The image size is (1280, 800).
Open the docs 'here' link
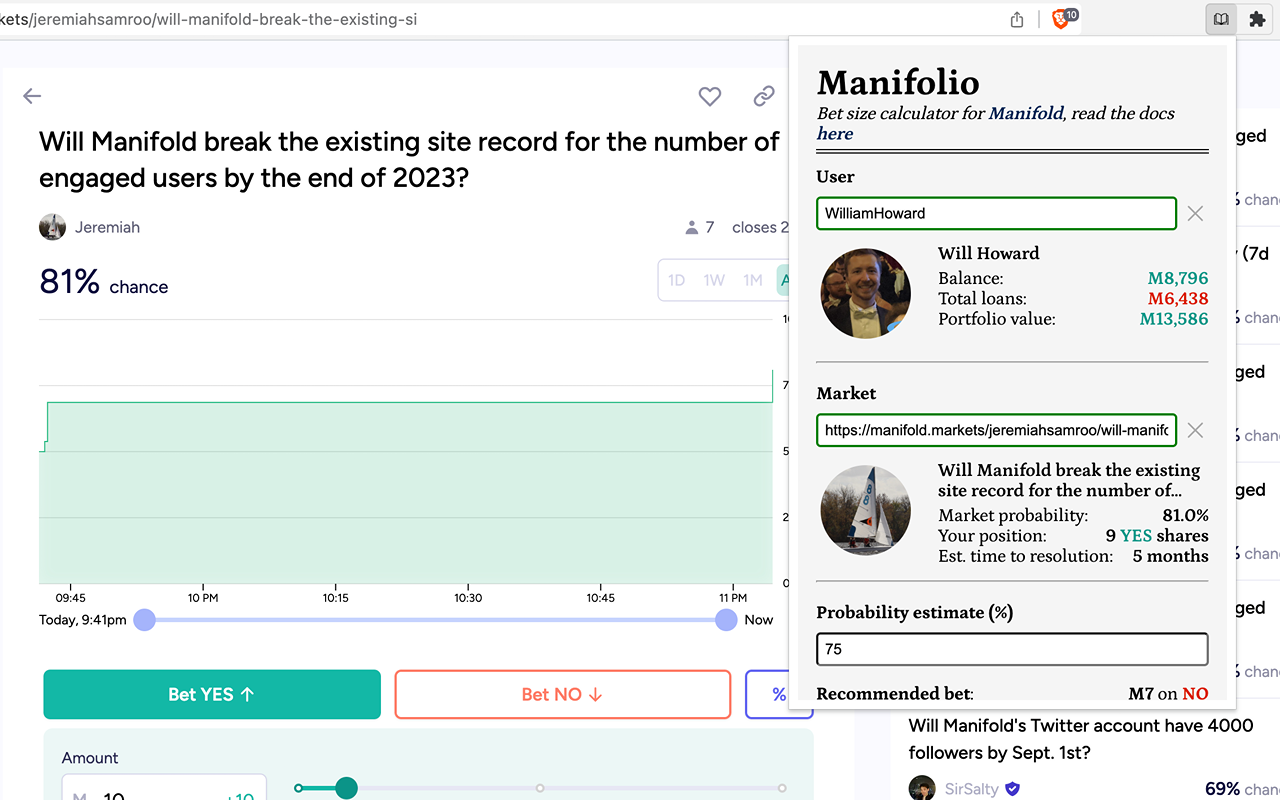(x=835, y=134)
